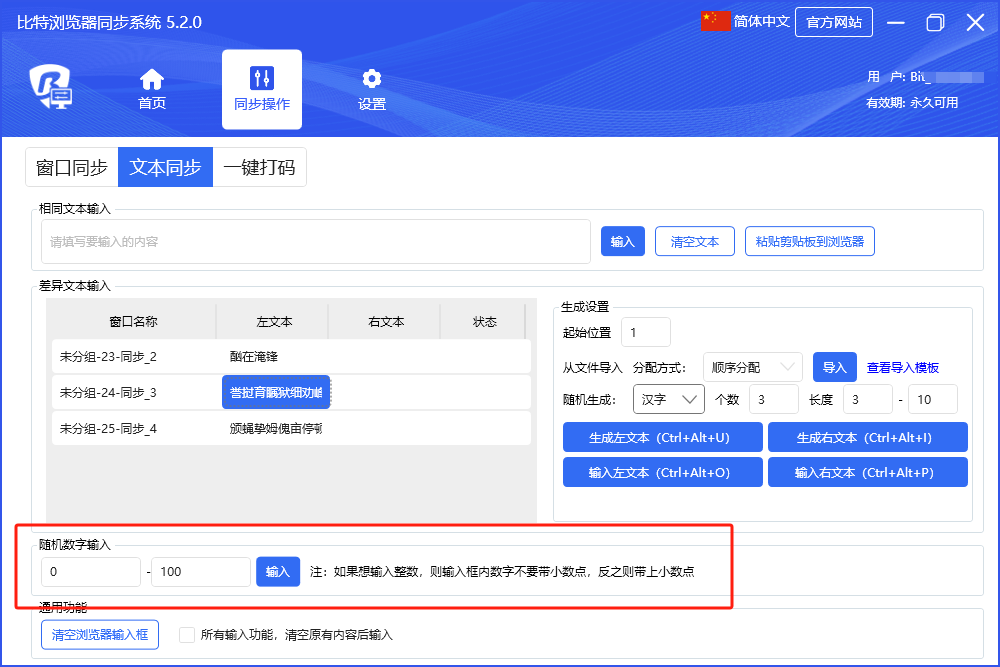Click 生成左文本 button

(x=662, y=437)
